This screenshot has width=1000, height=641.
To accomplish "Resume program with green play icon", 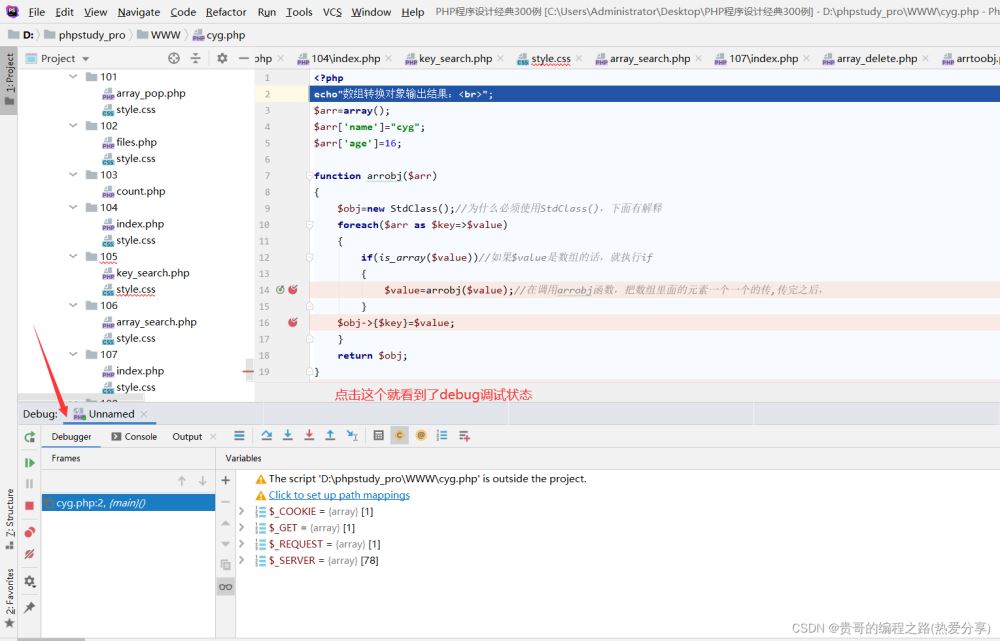I will coord(29,462).
